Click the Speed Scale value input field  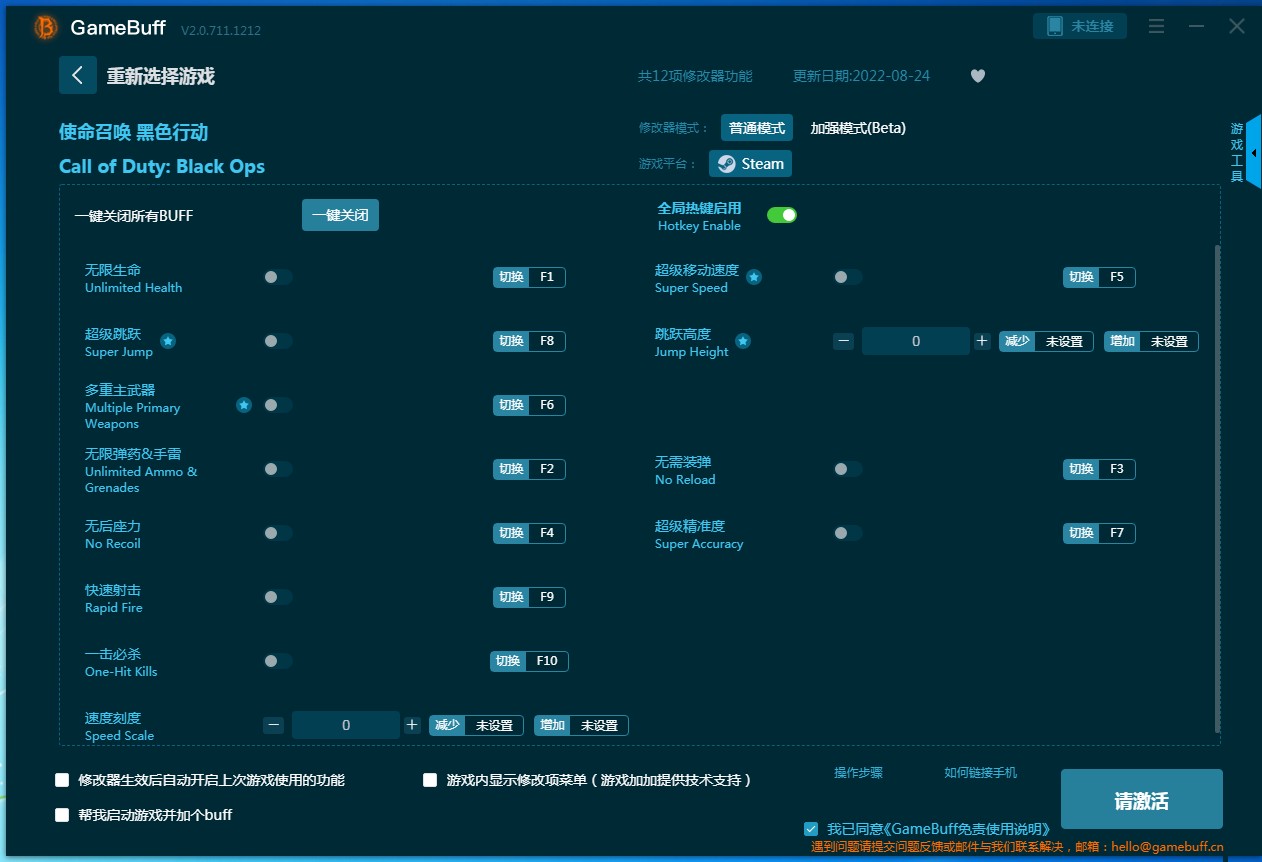[x=346, y=725]
